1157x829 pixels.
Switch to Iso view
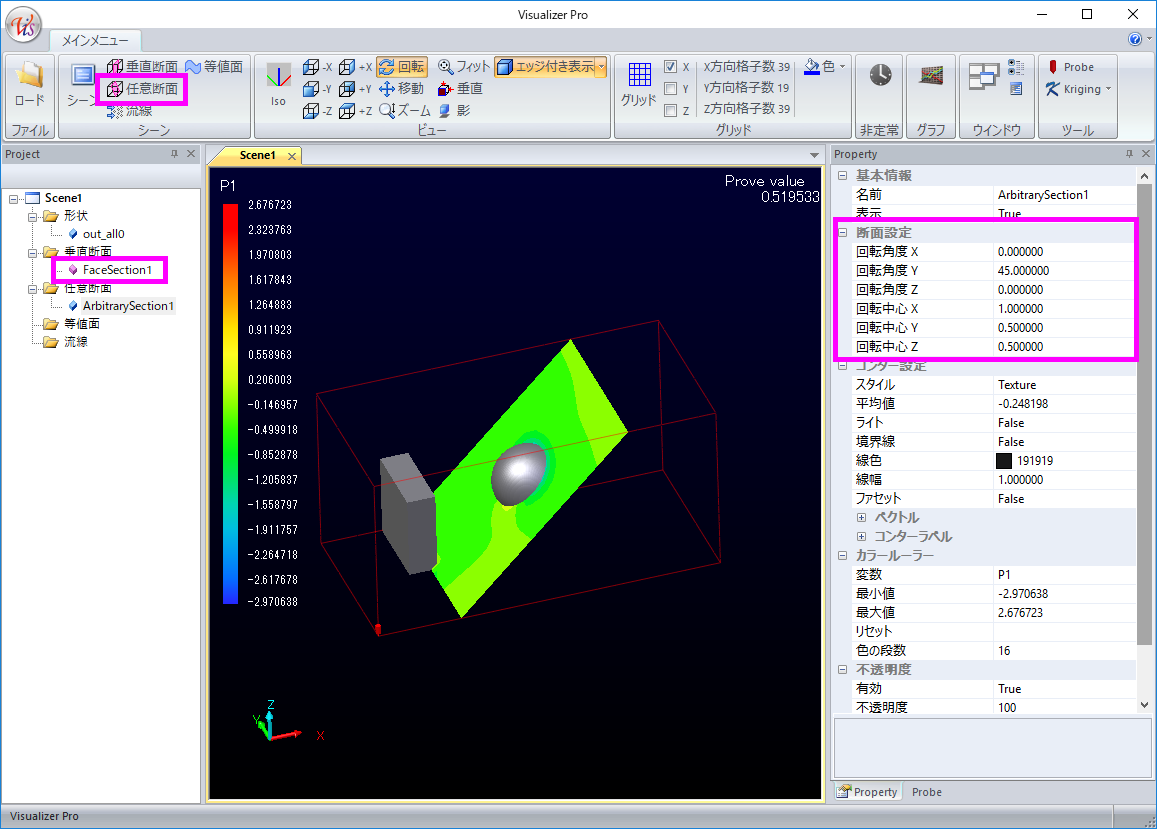[x=278, y=82]
